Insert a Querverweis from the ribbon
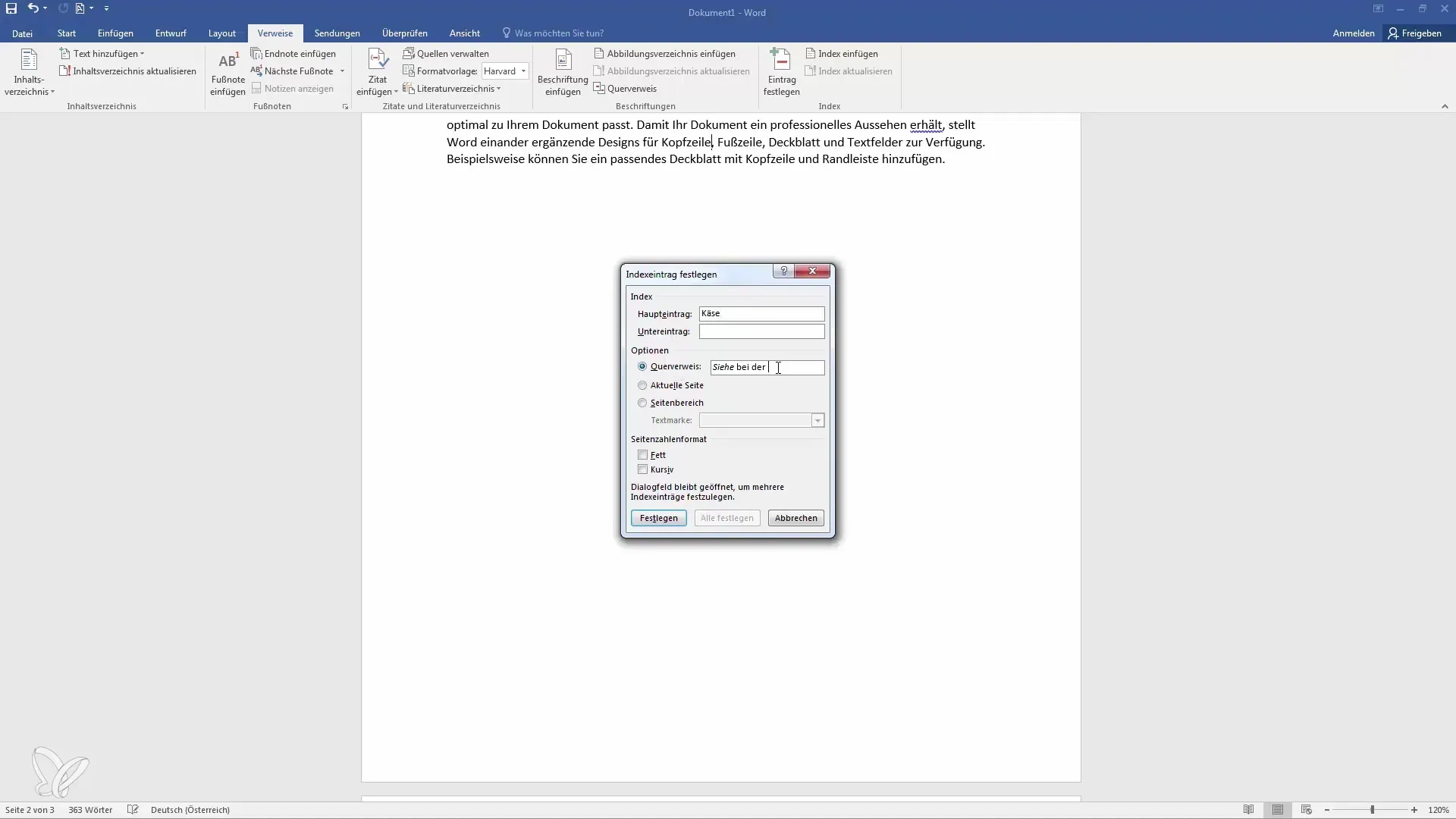Viewport: 1456px width, 819px height. coord(626,89)
